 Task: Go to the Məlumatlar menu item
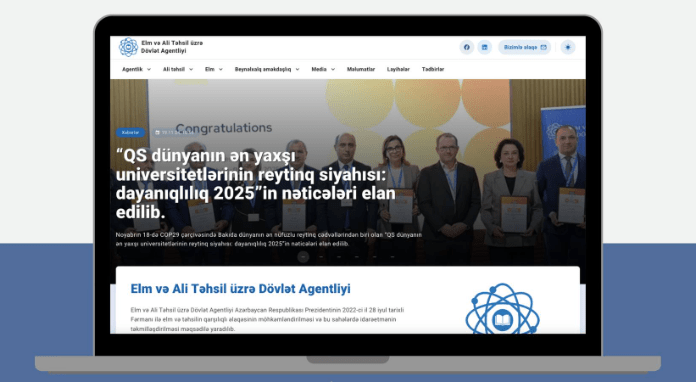click(x=360, y=69)
